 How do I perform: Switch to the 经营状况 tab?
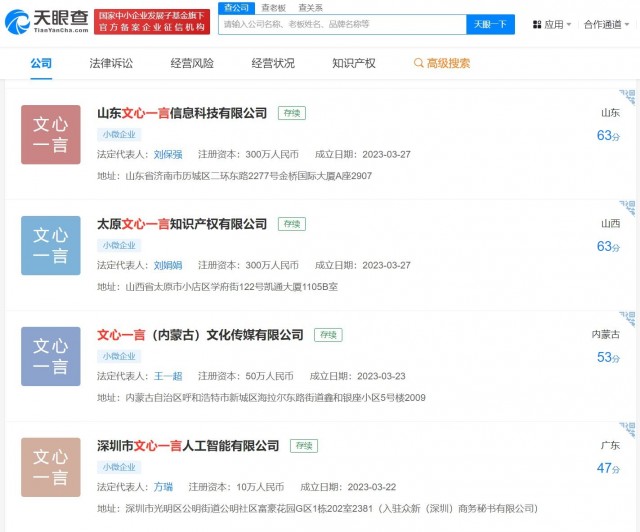click(x=273, y=63)
